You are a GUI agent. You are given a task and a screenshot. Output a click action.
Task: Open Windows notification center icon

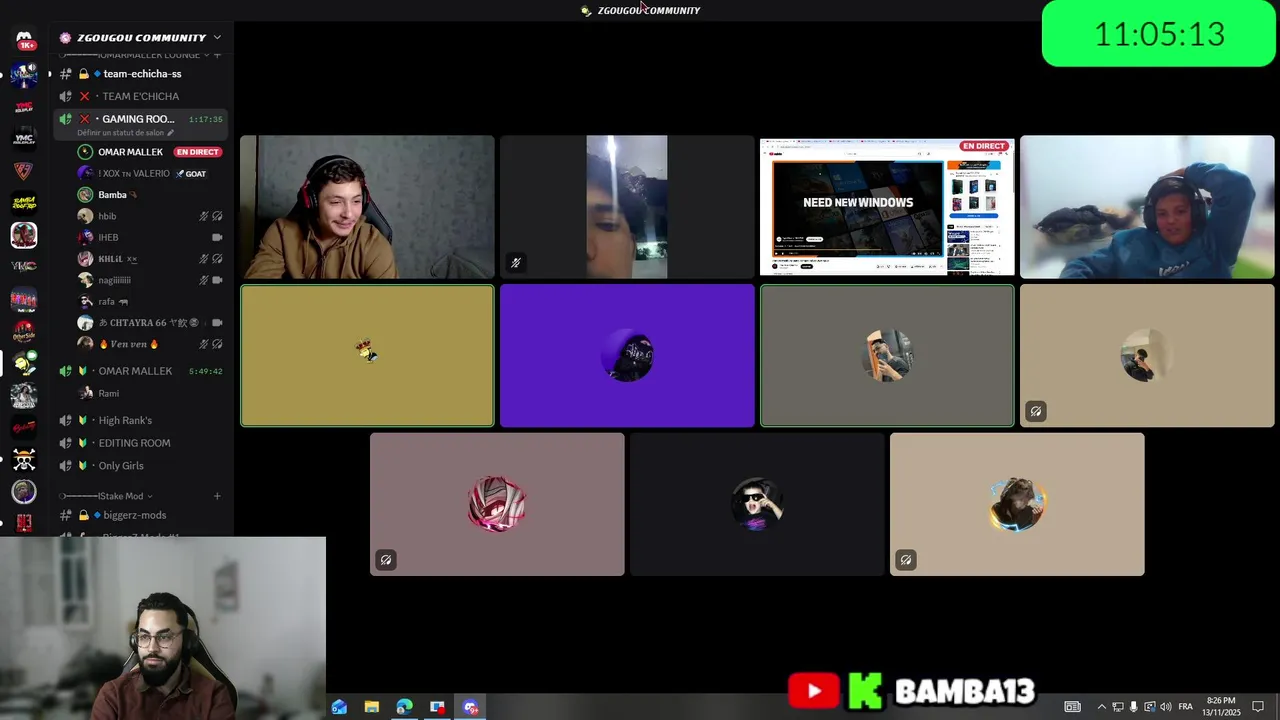1259,707
